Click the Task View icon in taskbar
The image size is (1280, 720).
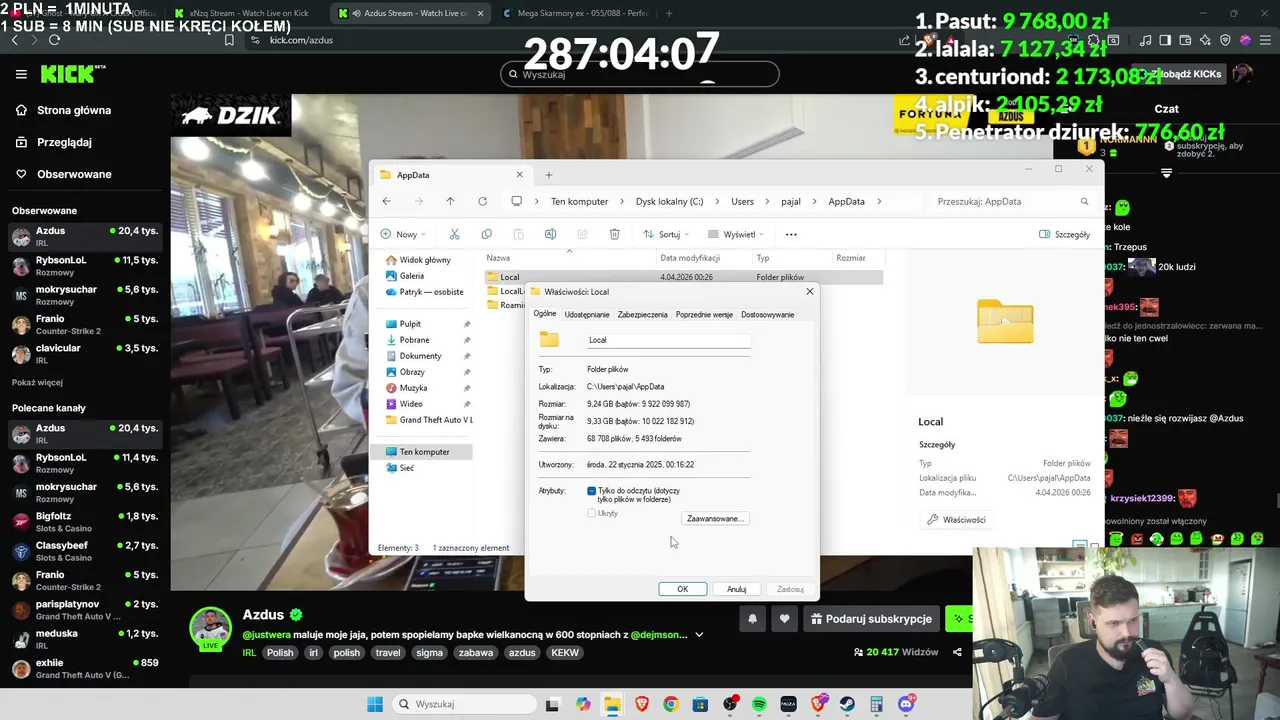point(552,704)
